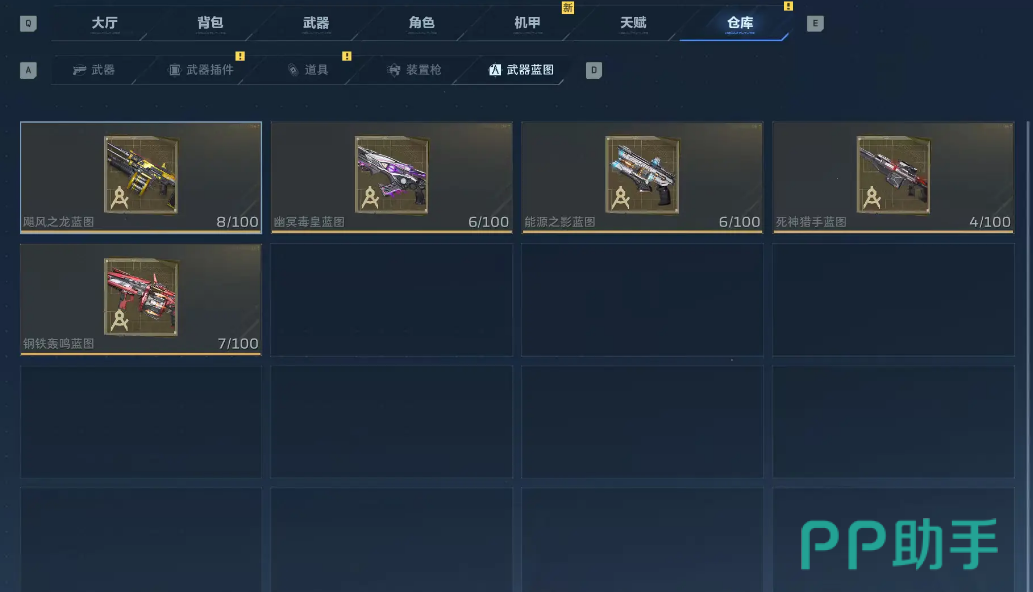Screen dimensions: 1033x592
Task: Select the 武器插件 sub-tab
Action: pos(201,70)
